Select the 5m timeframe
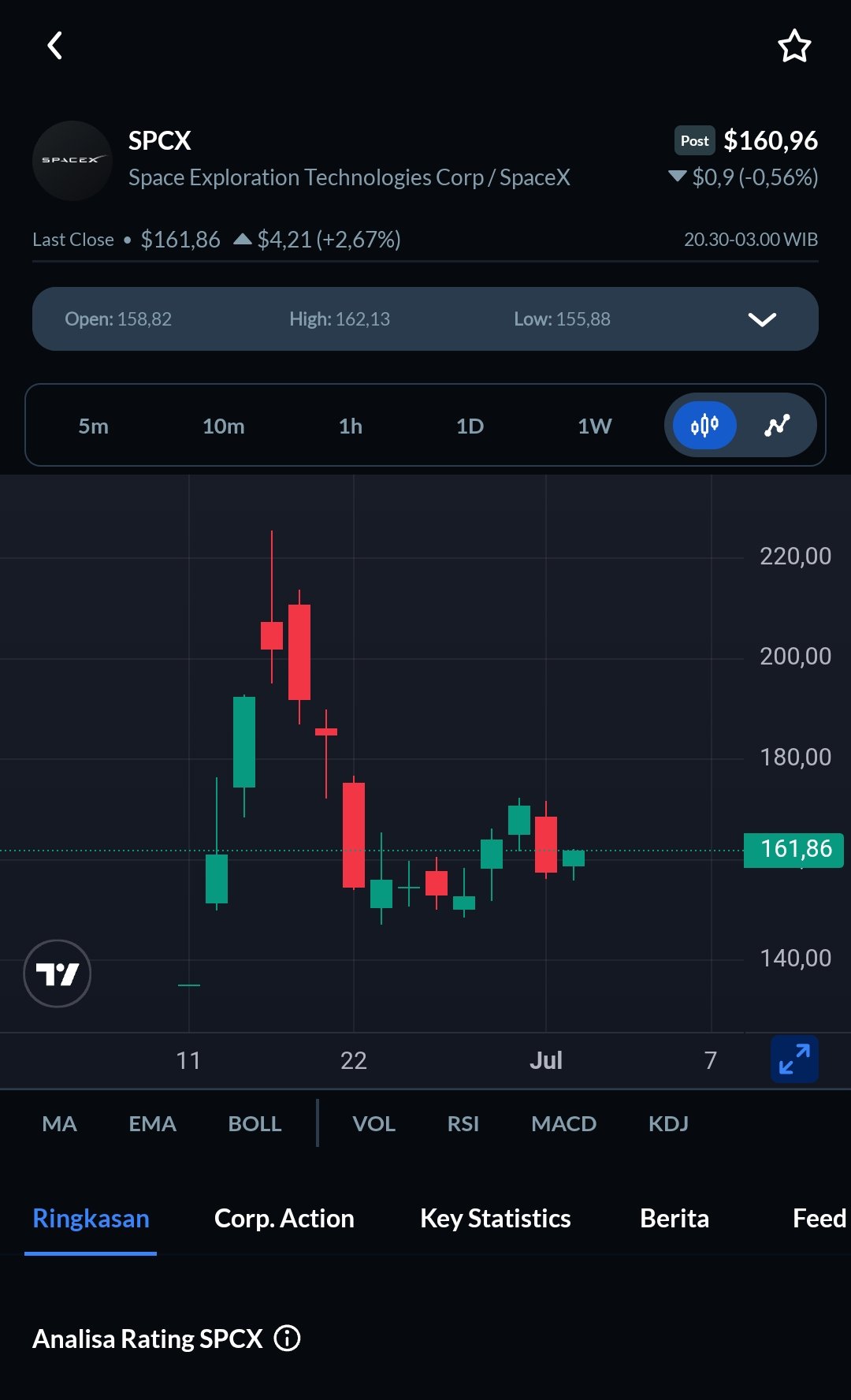The image size is (851, 1400). pos(93,426)
